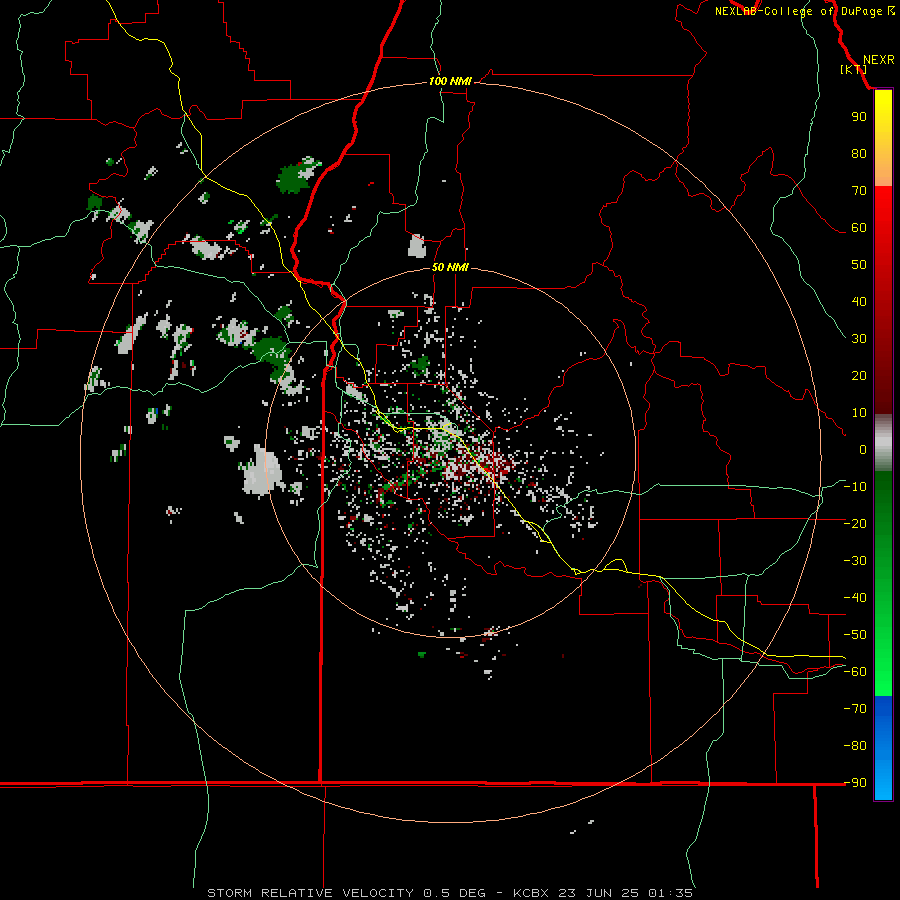
Task: Click the "NEXR" label above the color scale
Action: click(x=878, y=60)
